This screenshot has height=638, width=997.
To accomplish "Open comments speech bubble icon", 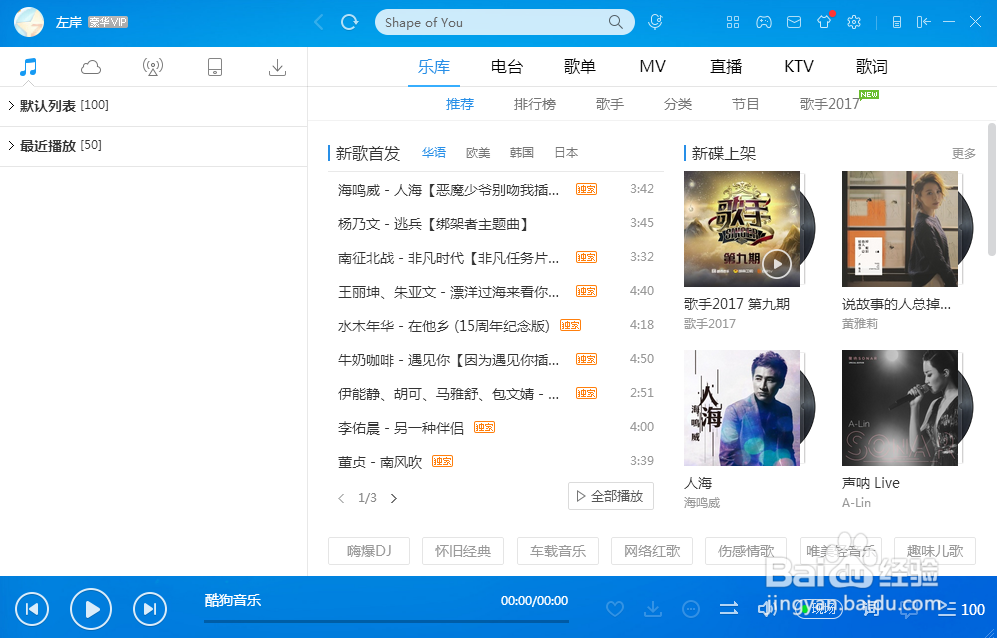I will [909, 609].
